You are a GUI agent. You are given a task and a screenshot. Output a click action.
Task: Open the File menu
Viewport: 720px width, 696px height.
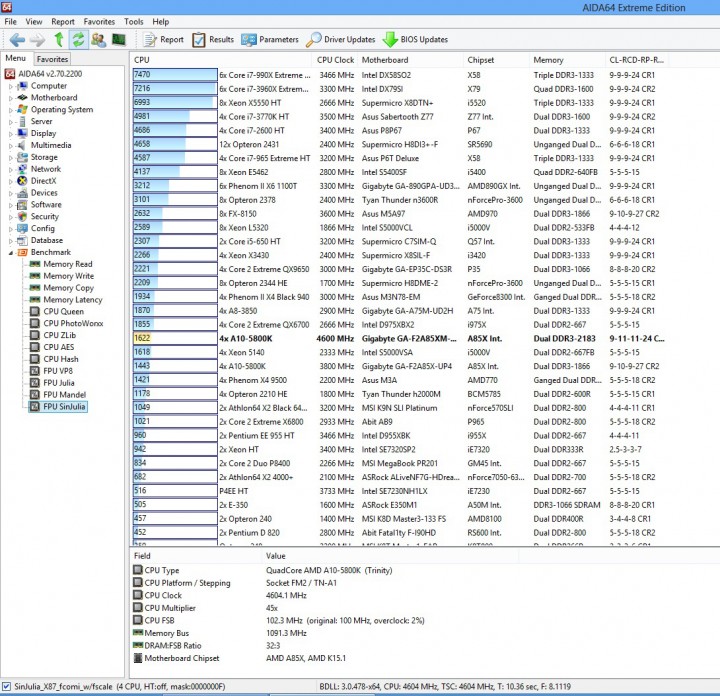[11, 22]
